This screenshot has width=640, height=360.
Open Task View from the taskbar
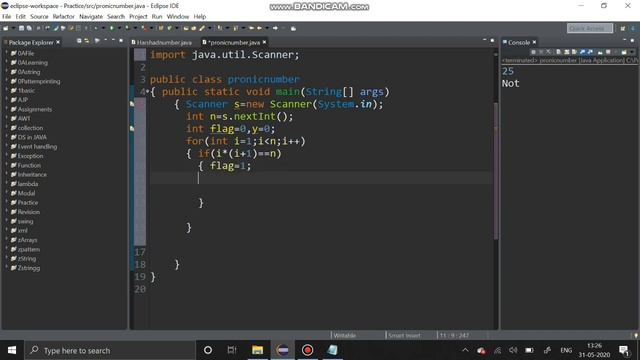(232, 350)
